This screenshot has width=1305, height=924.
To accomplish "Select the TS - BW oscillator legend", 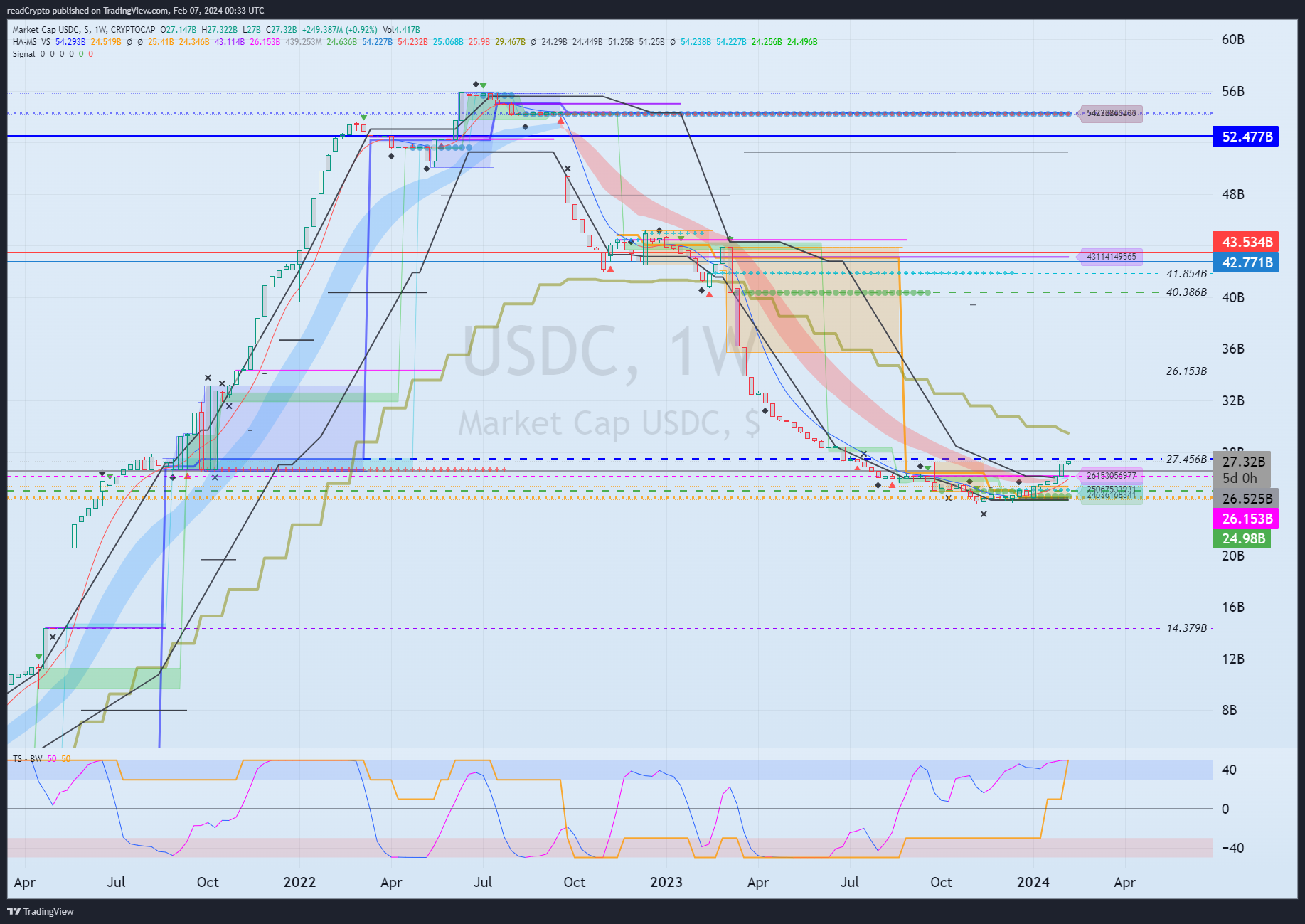I will point(27,758).
